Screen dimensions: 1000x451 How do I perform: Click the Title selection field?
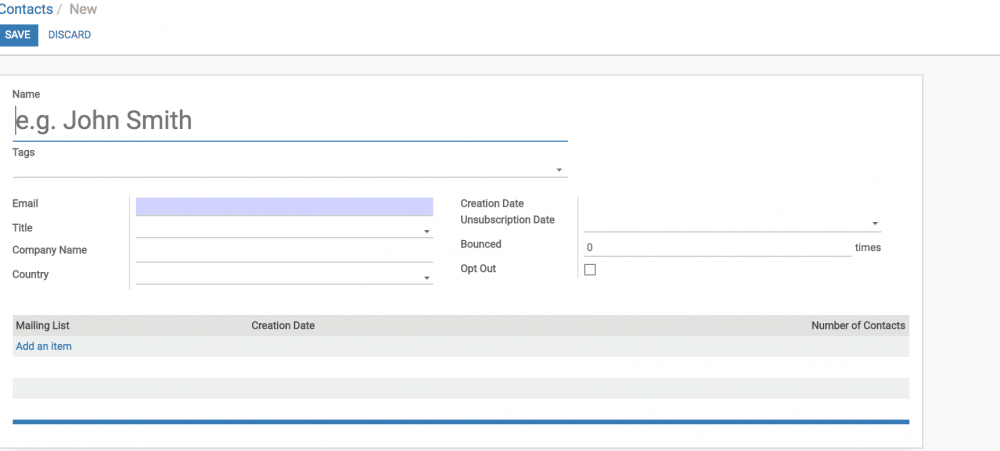(284, 230)
